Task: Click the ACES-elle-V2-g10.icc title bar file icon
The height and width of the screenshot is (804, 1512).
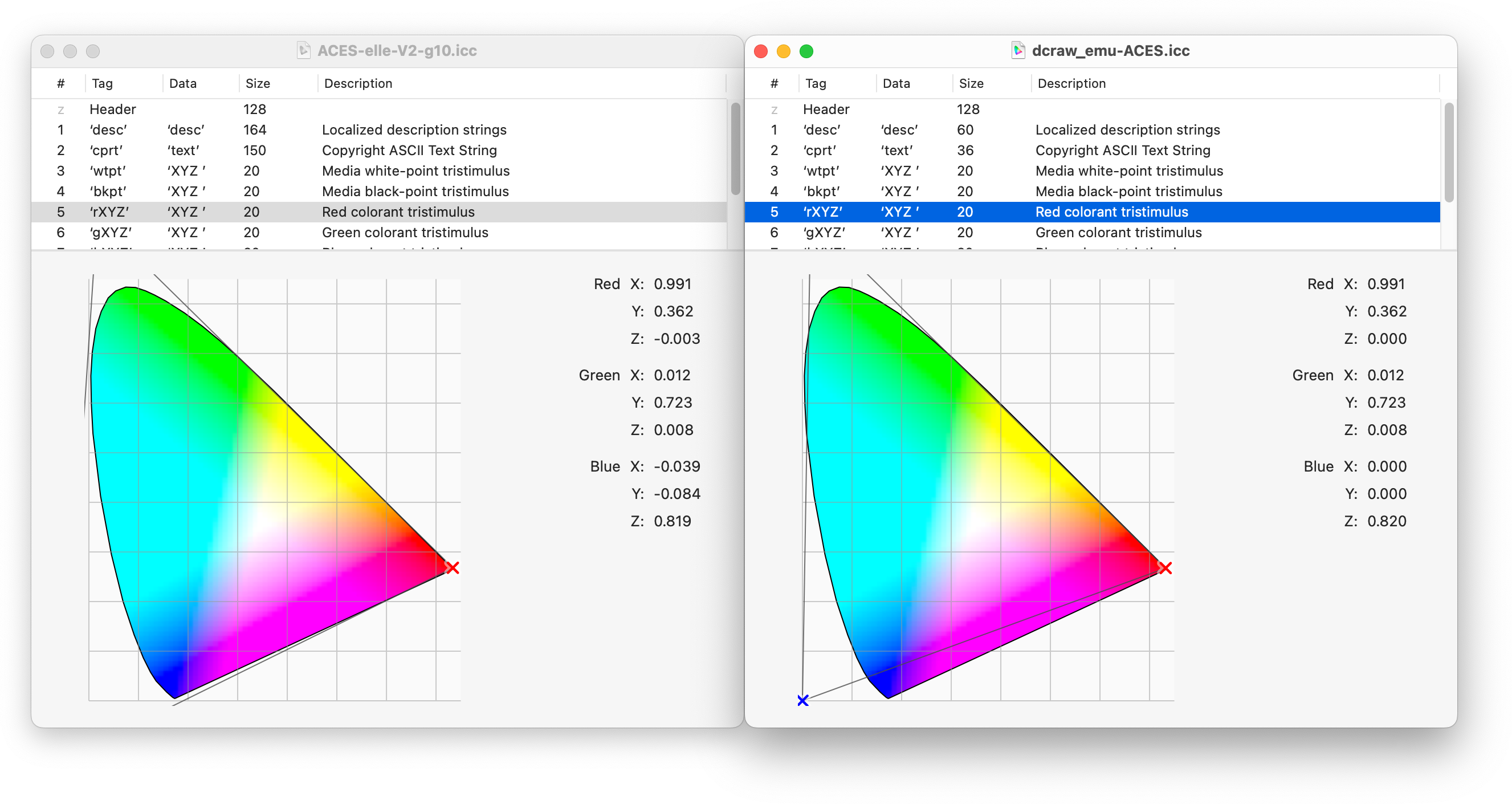Action: 303,51
